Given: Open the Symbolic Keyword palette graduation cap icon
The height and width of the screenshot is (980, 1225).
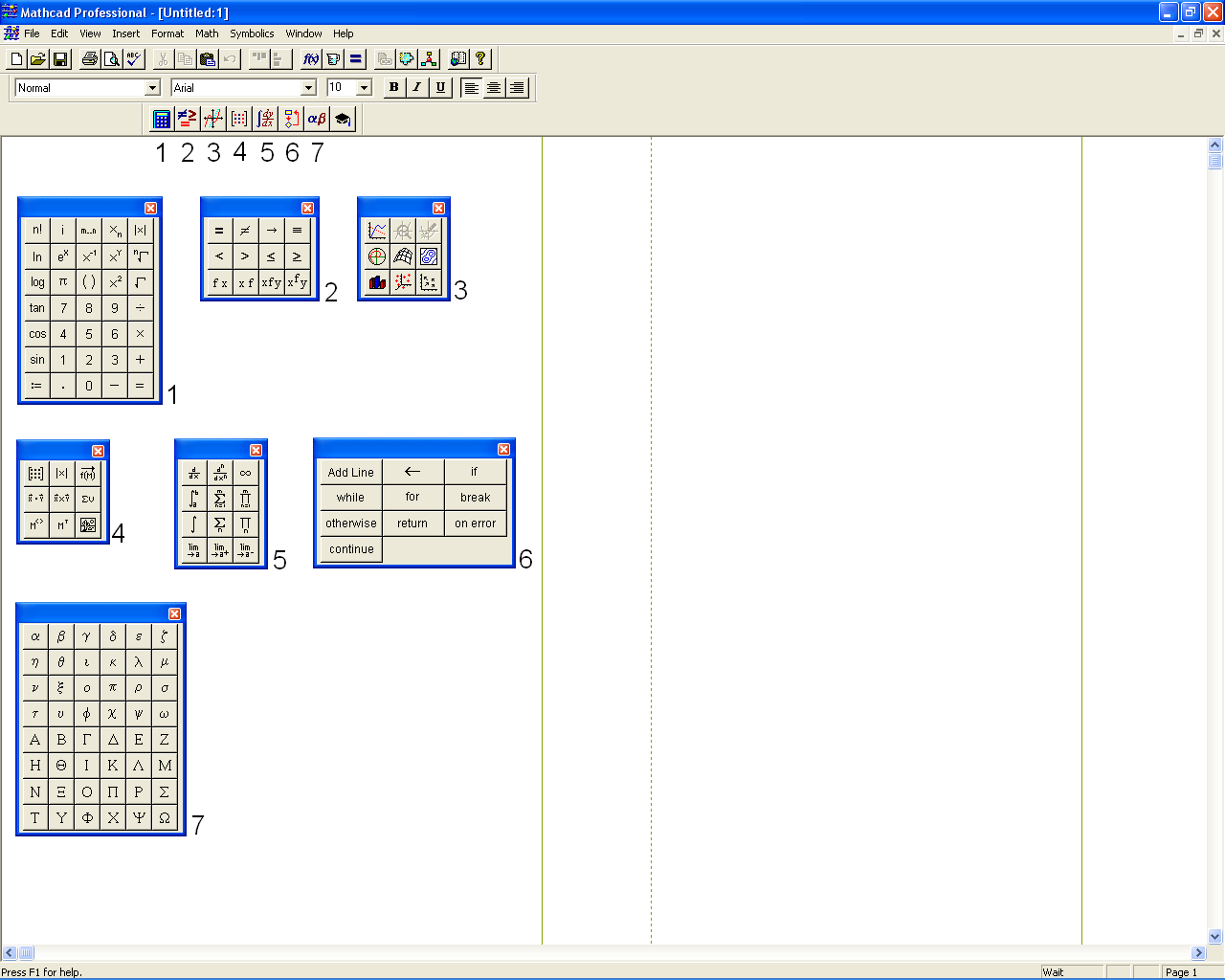Looking at the screenshot, I should 343,119.
